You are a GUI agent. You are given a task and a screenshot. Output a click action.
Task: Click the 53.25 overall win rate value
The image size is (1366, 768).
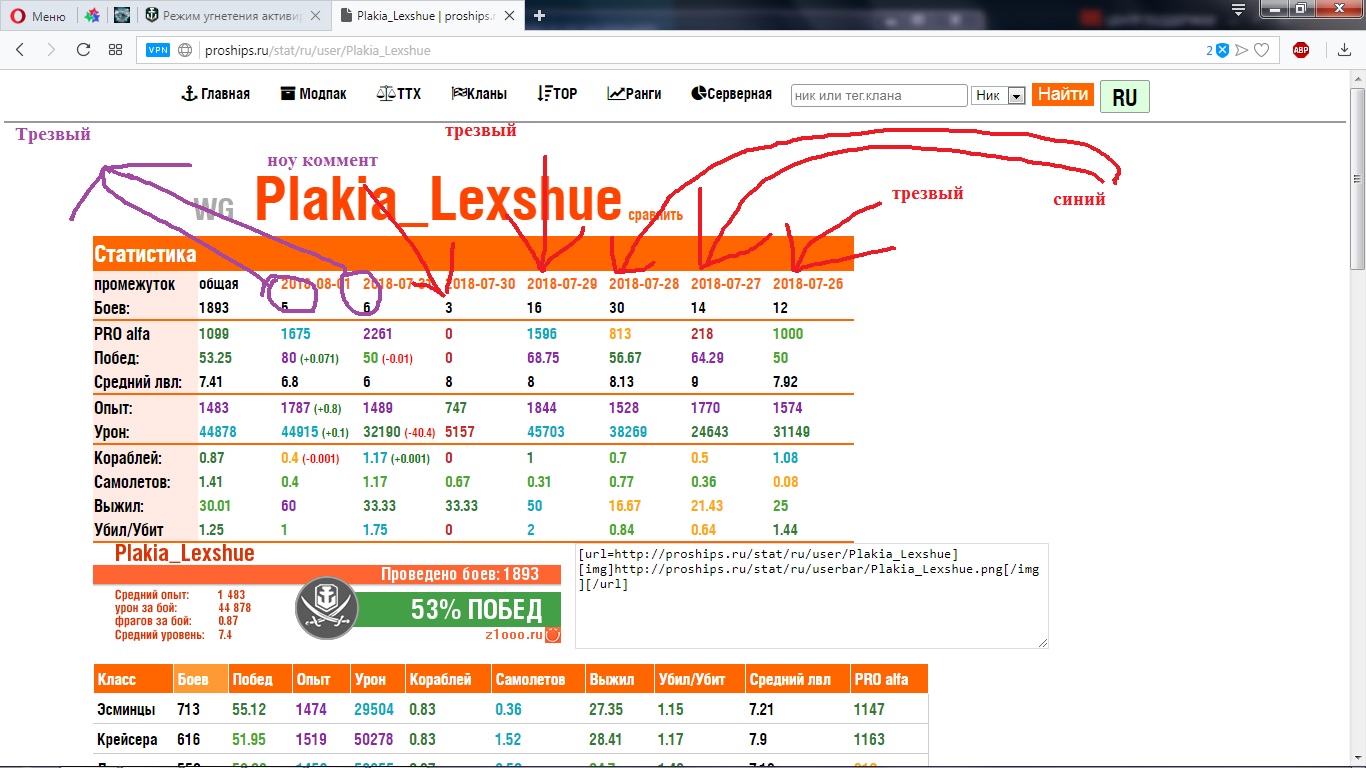click(x=215, y=358)
